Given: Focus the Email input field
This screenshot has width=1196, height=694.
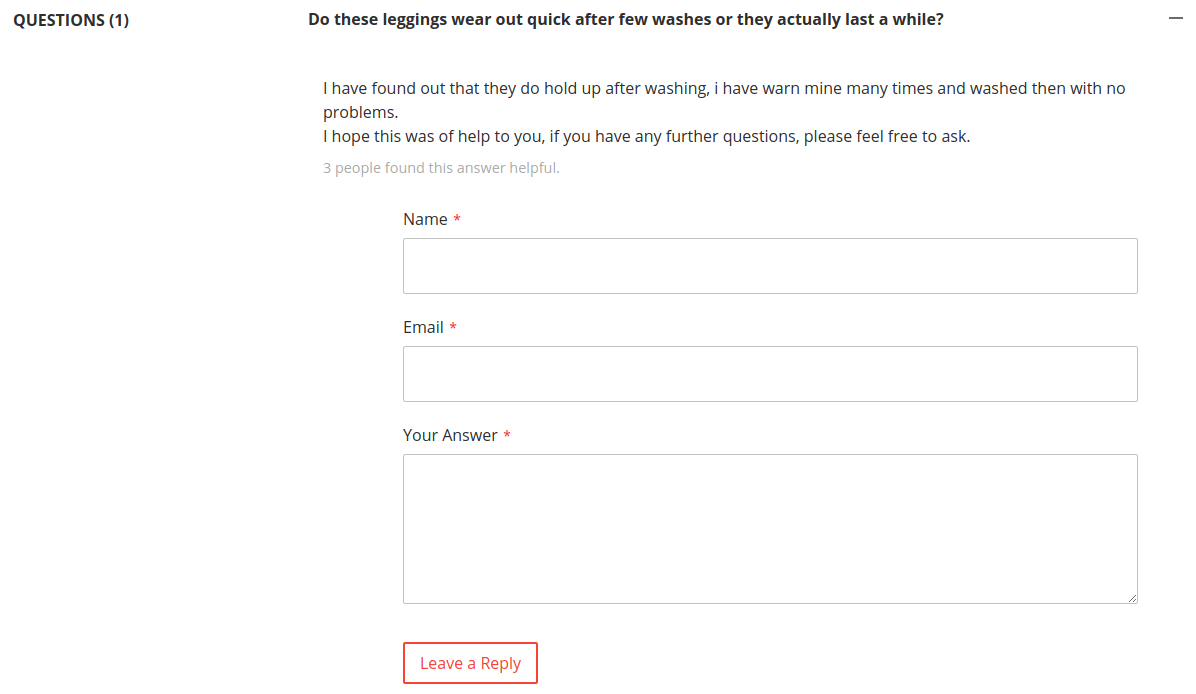Looking at the screenshot, I should coord(770,374).
